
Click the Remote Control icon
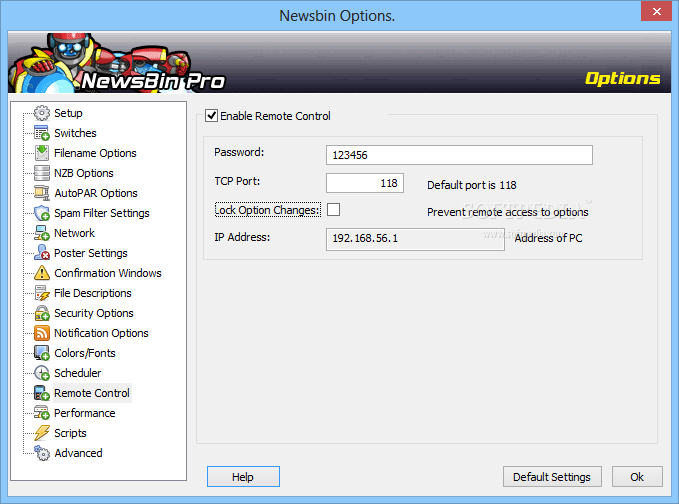click(x=42, y=393)
